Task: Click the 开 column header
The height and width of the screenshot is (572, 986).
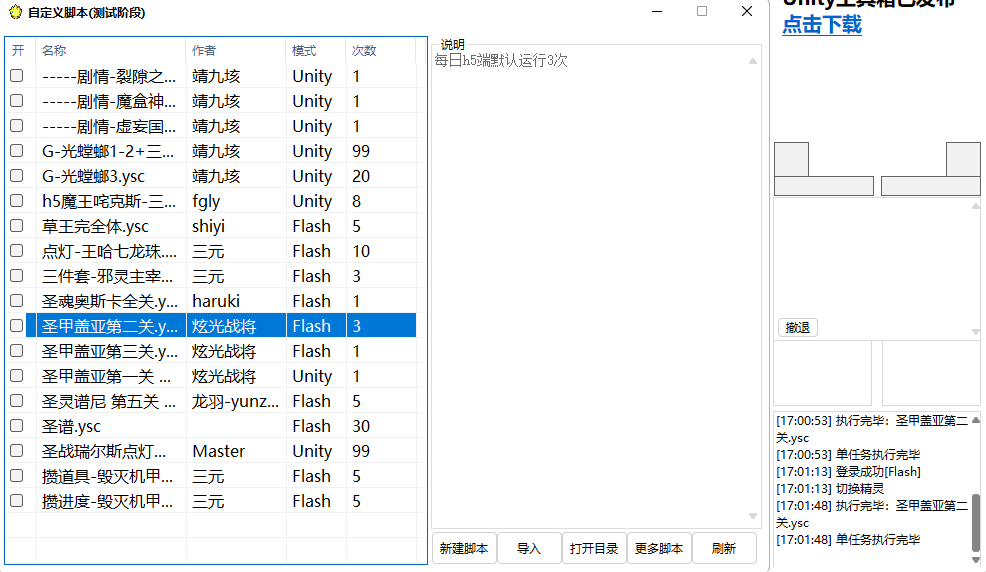Action: [x=21, y=50]
